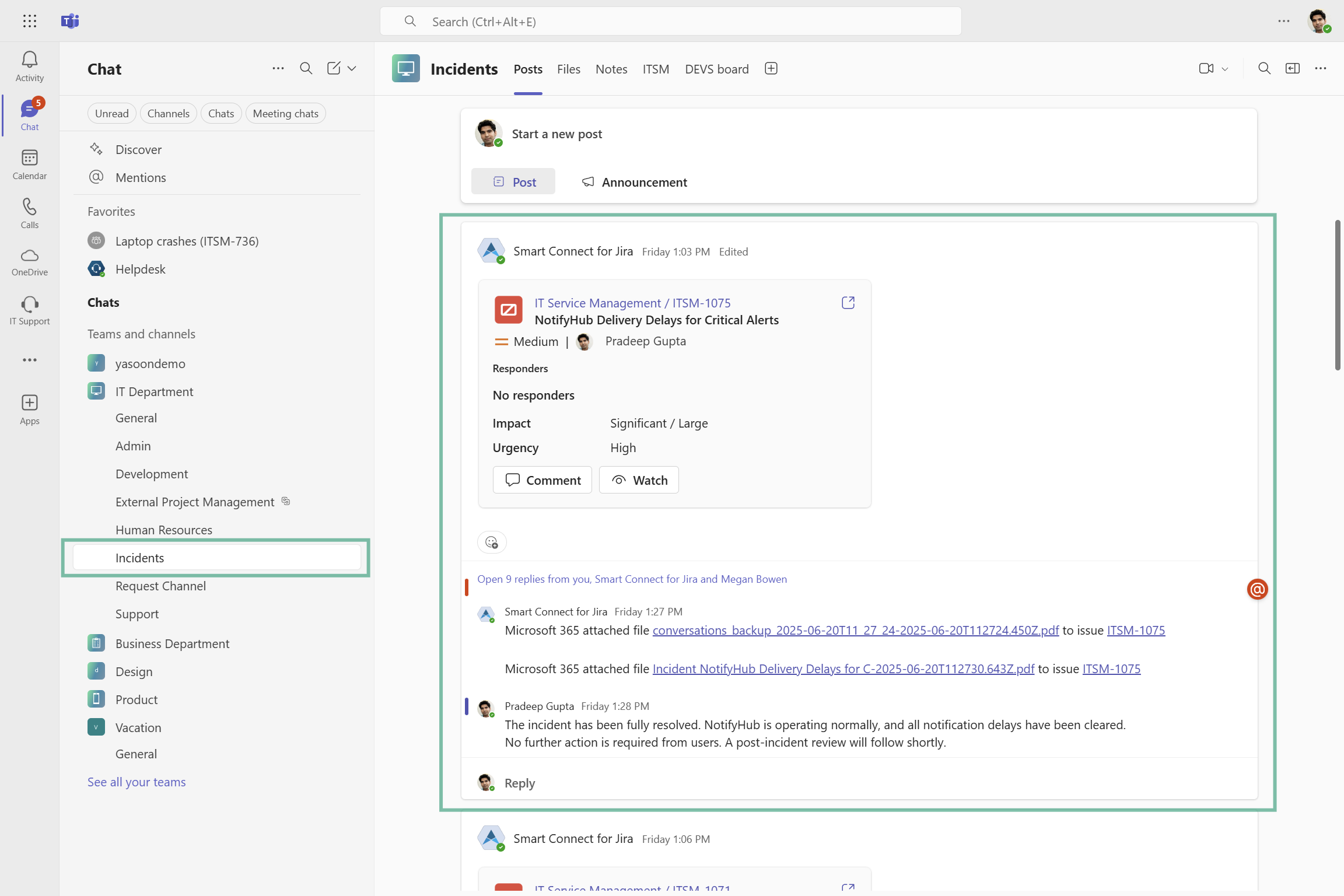1344x896 pixels.
Task: Click the Announcement button
Action: (x=634, y=182)
